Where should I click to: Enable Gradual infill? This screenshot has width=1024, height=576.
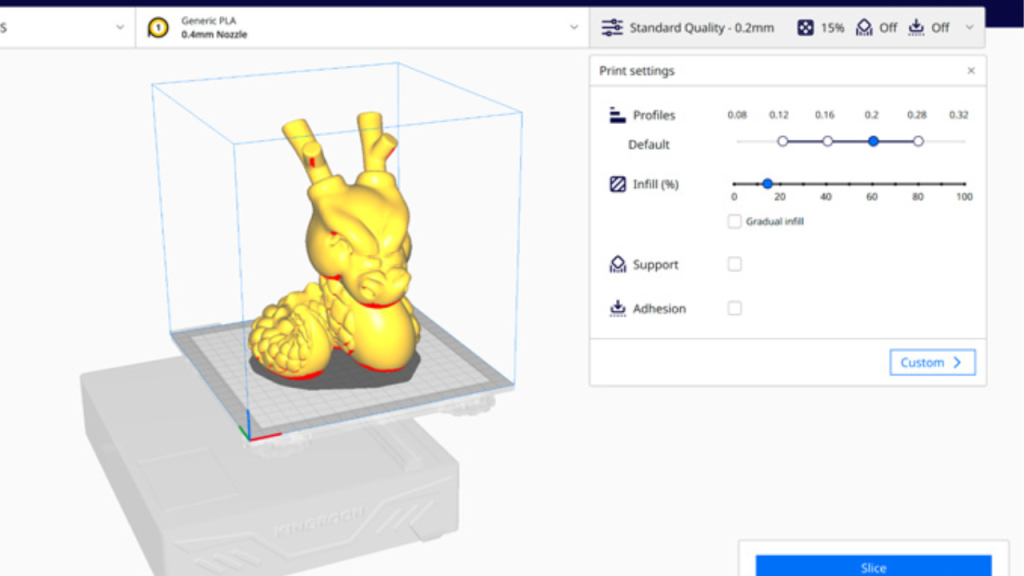point(735,221)
